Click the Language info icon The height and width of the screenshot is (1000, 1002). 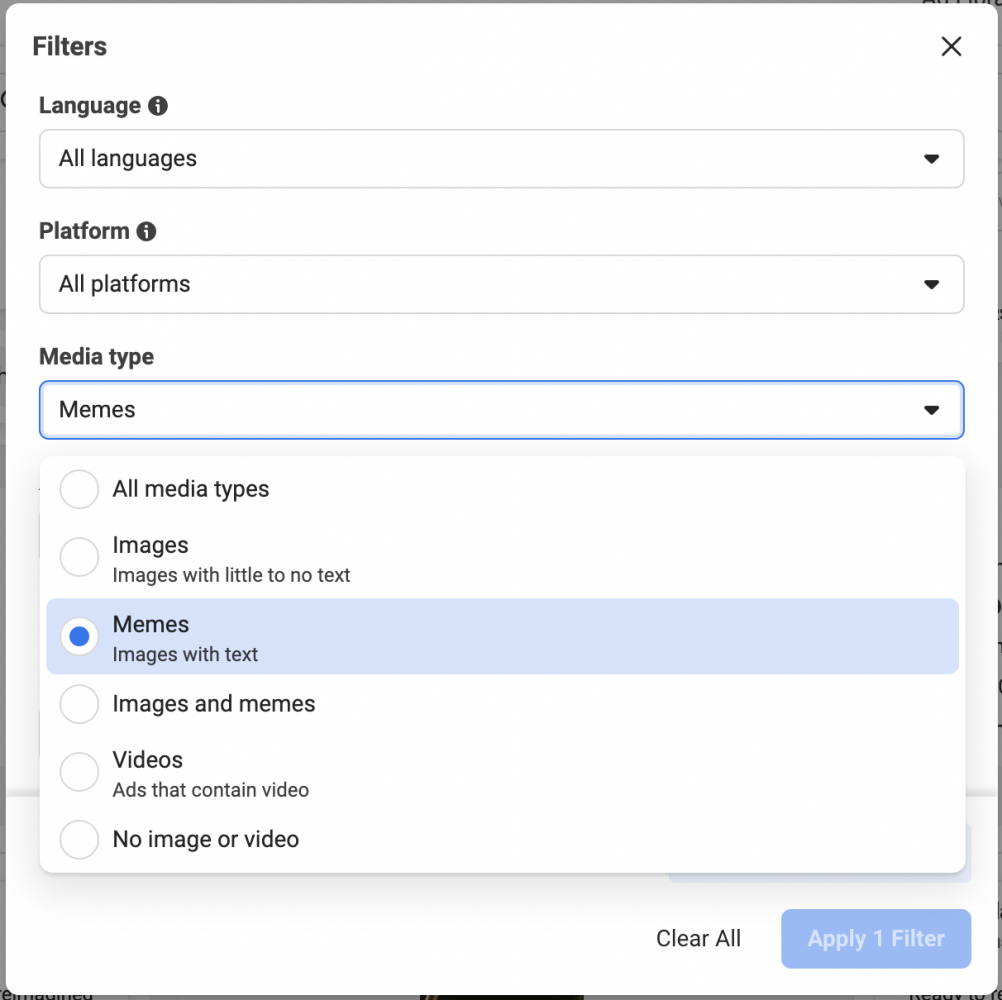pyautogui.click(x=157, y=106)
